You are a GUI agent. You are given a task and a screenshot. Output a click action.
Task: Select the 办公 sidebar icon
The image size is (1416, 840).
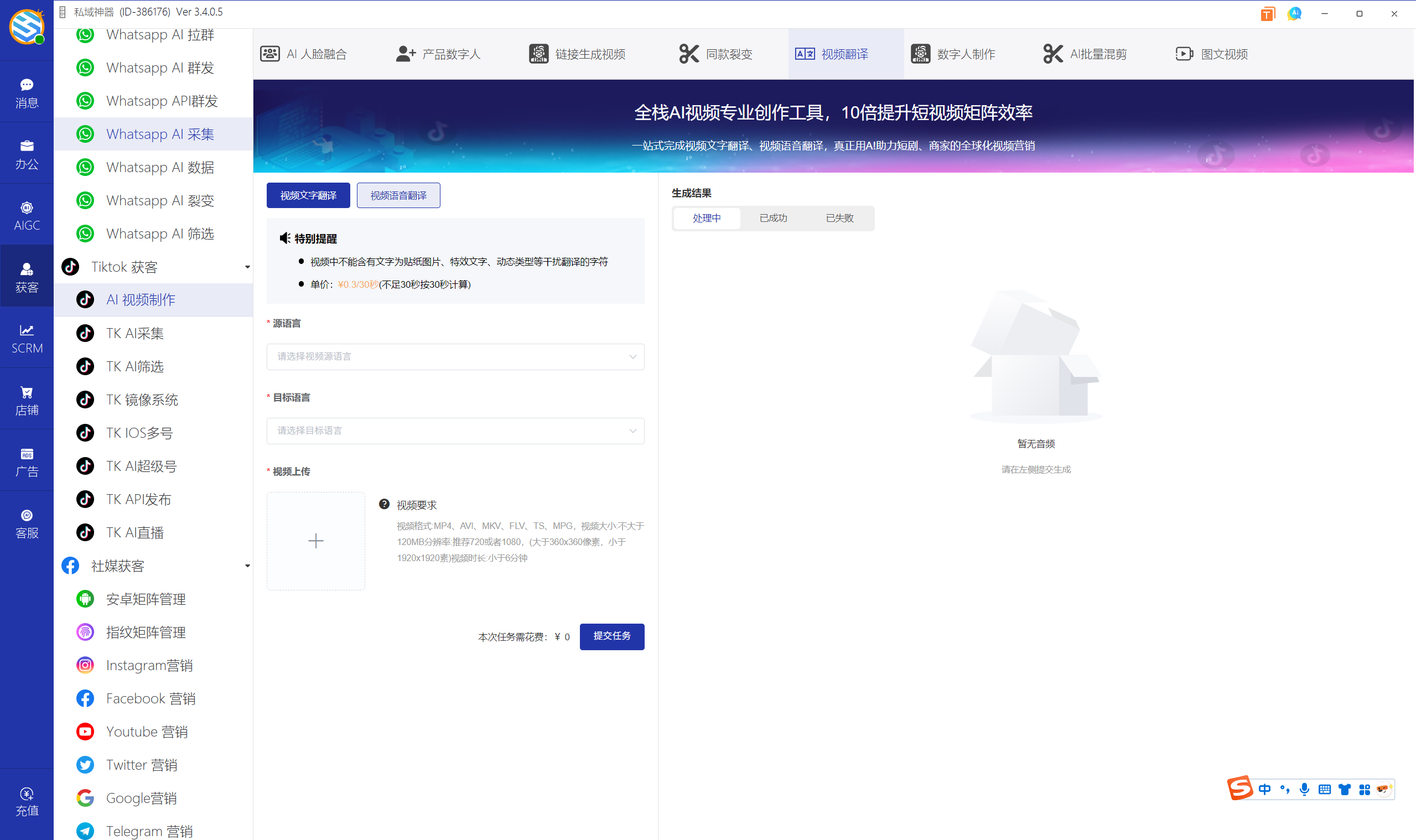pos(27,153)
